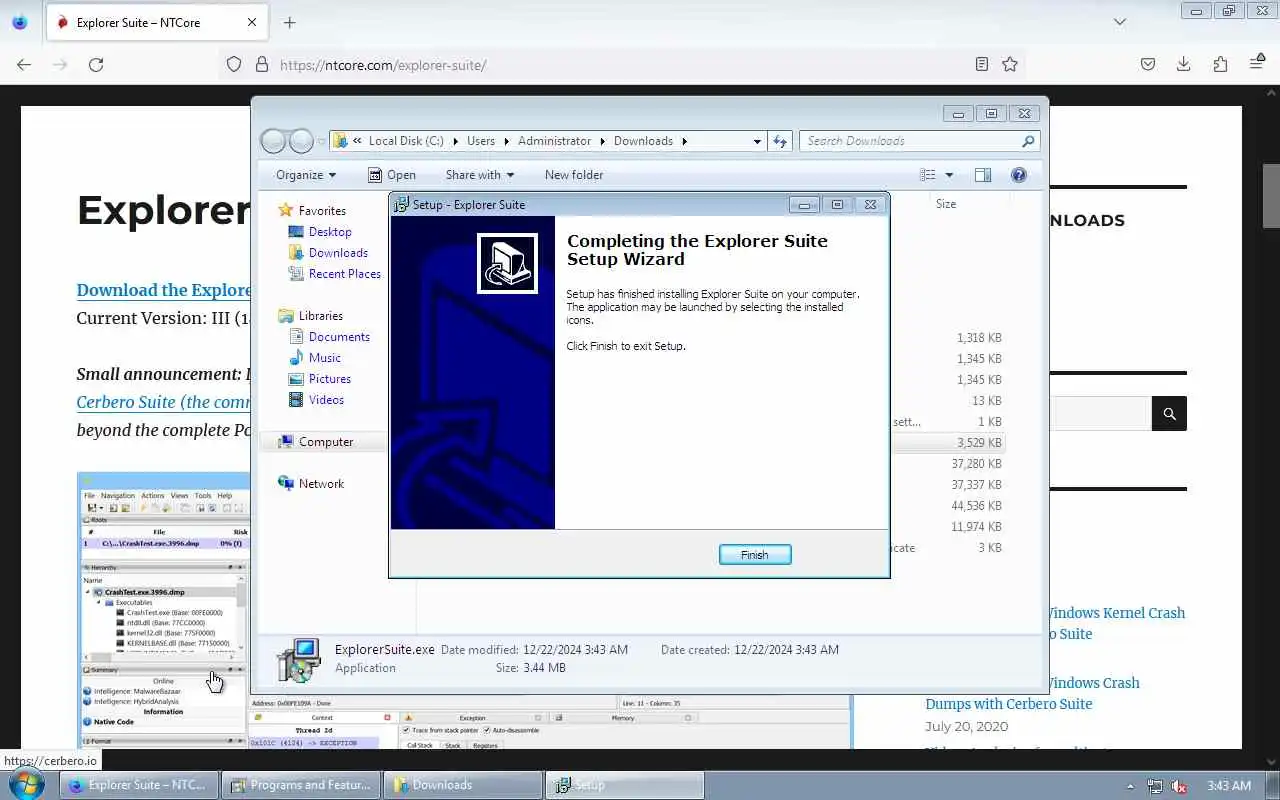Viewport: 1280px width, 800px height.
Task: Open Organize menu in Downloads window
Action: coord(306,175)
